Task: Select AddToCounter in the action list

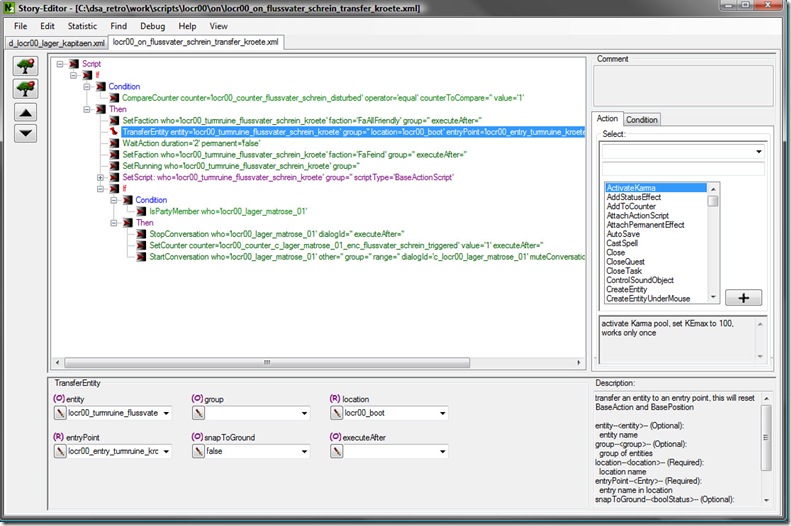Action: click(x=631, y=207)
